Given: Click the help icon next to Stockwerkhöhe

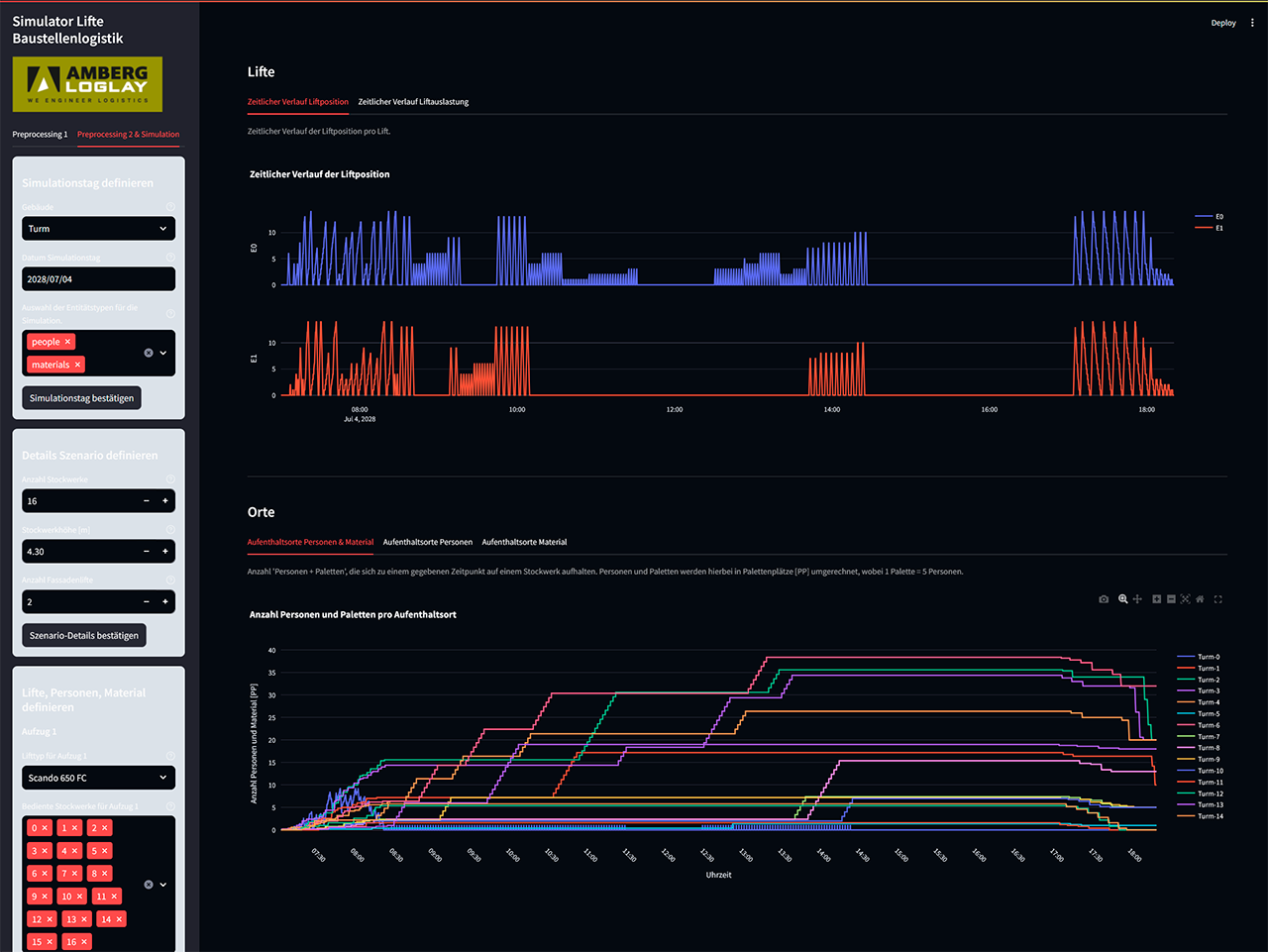Looking at the screenshot, I should click(170, 530).
